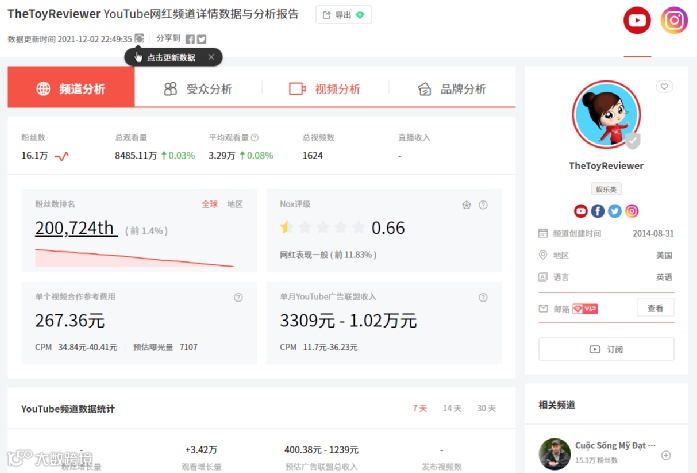The width and height of the screenshot is (697, 473).
Task: Click the refresh data icon beside update time
Action: (x=139, y=38)
